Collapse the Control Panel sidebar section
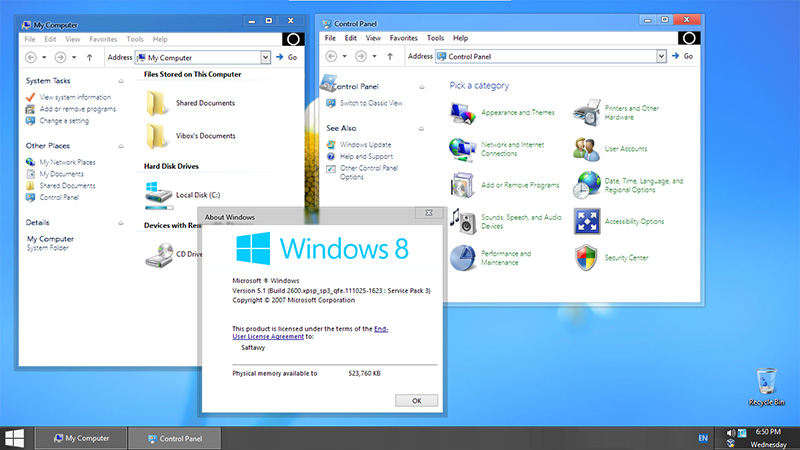 [x=421, y=87]
